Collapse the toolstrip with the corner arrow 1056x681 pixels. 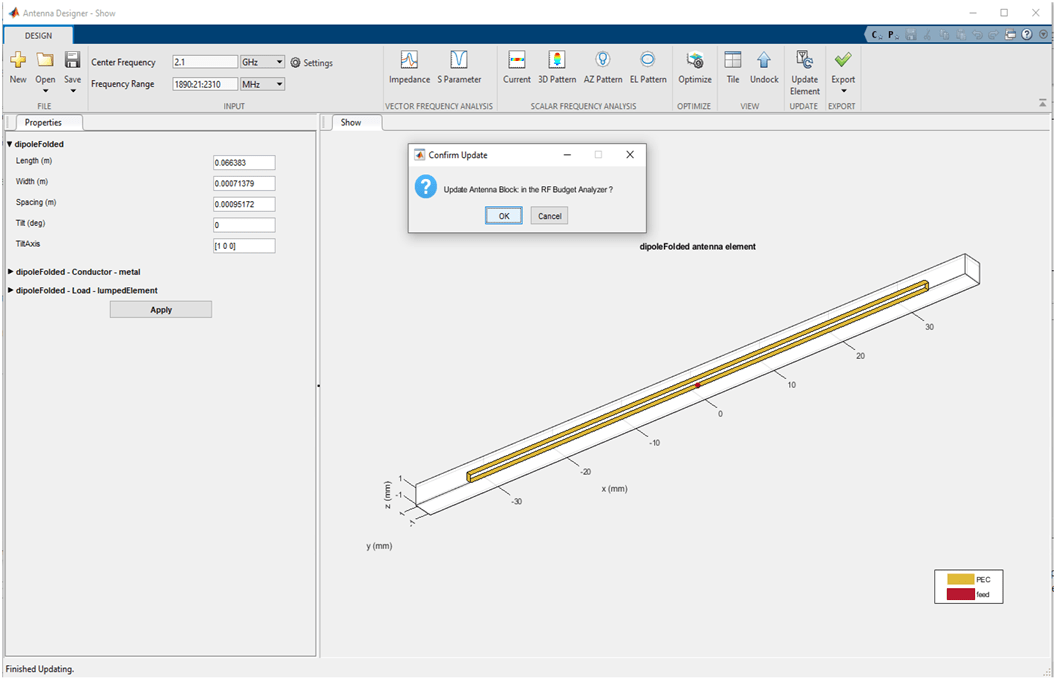click(1043, 103)
